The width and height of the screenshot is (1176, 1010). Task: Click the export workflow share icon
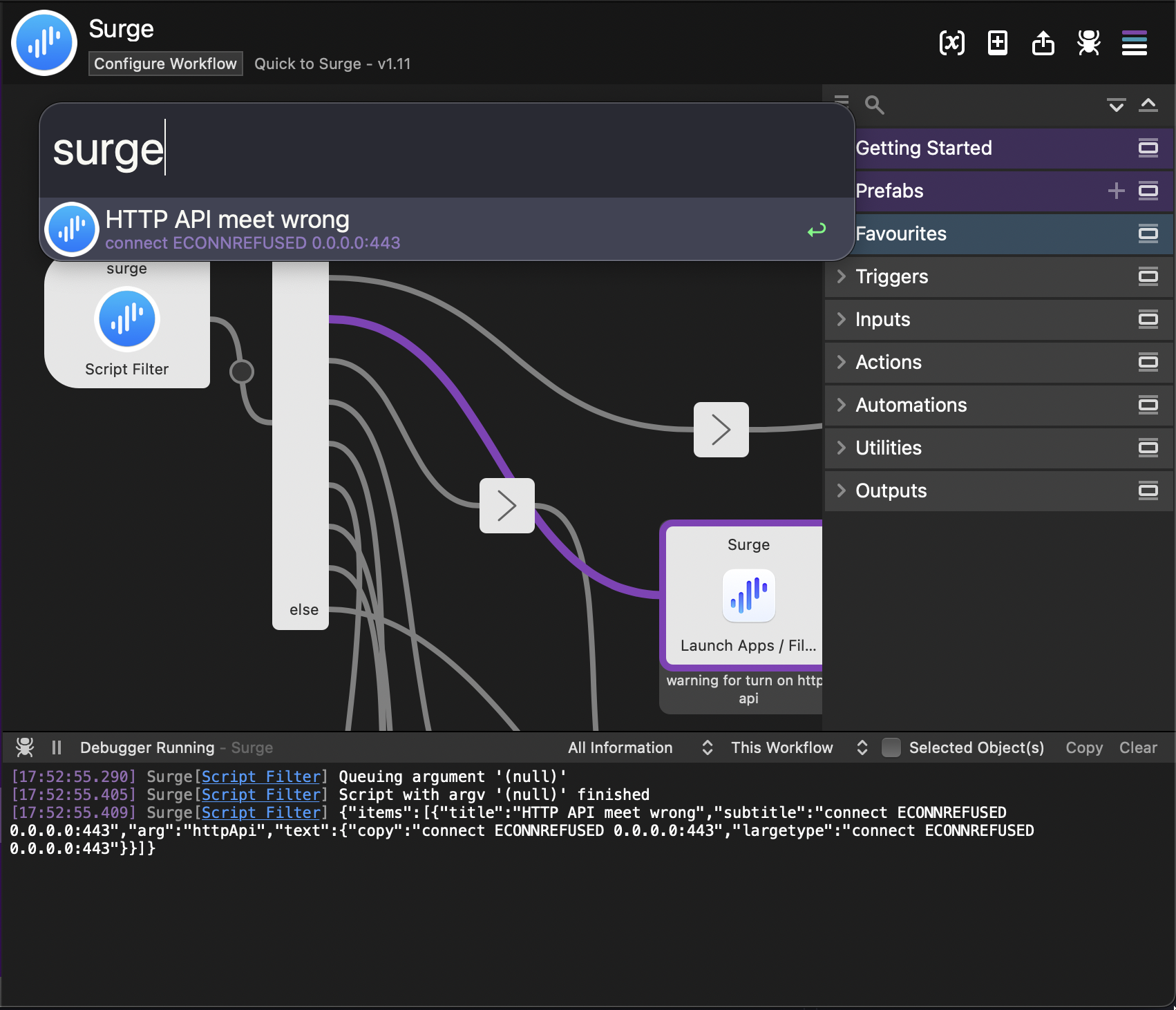click(1043, 43)
